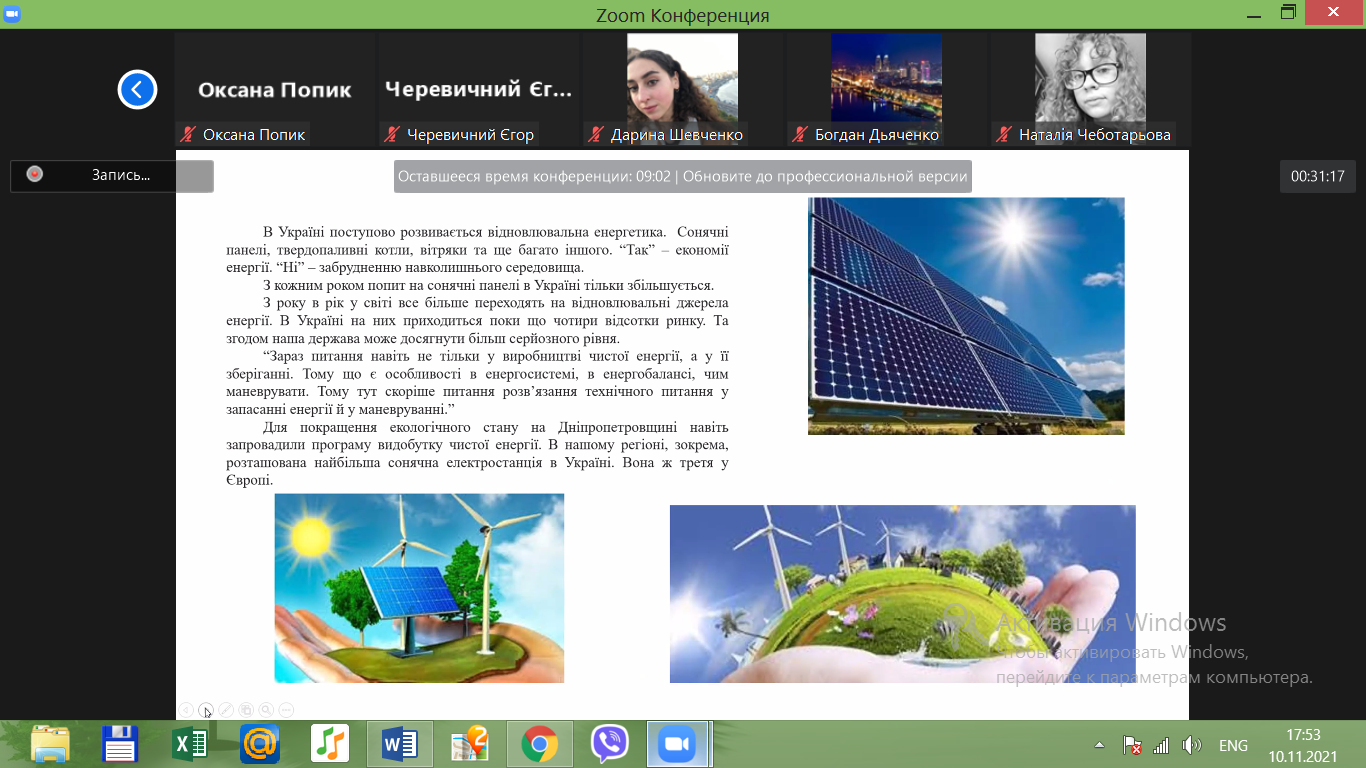Click the quoted paragraph starting 'Зараз питання'
This screenshot has width=1366, height=768.
point(478,383)
